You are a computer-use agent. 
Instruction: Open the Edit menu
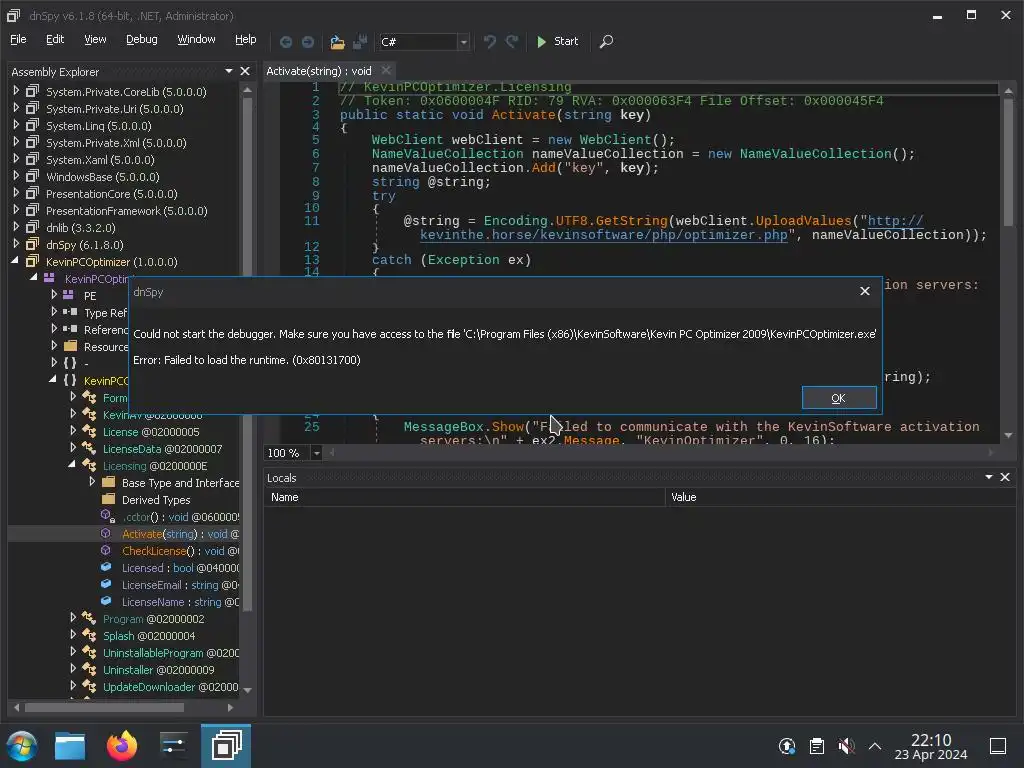point(55,39)
